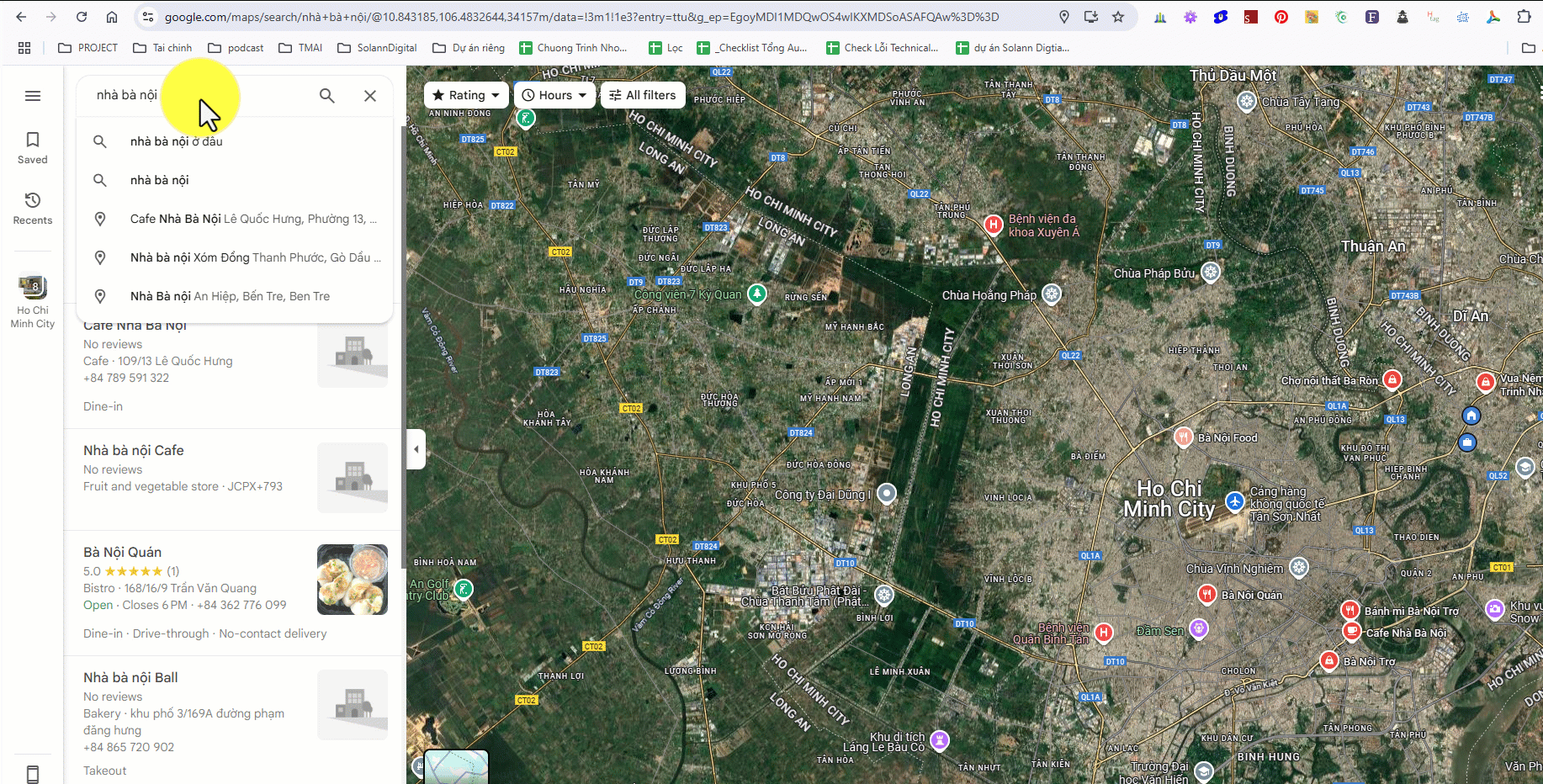Click the Chùa Pháp Bửu marker

[1211, 272]
